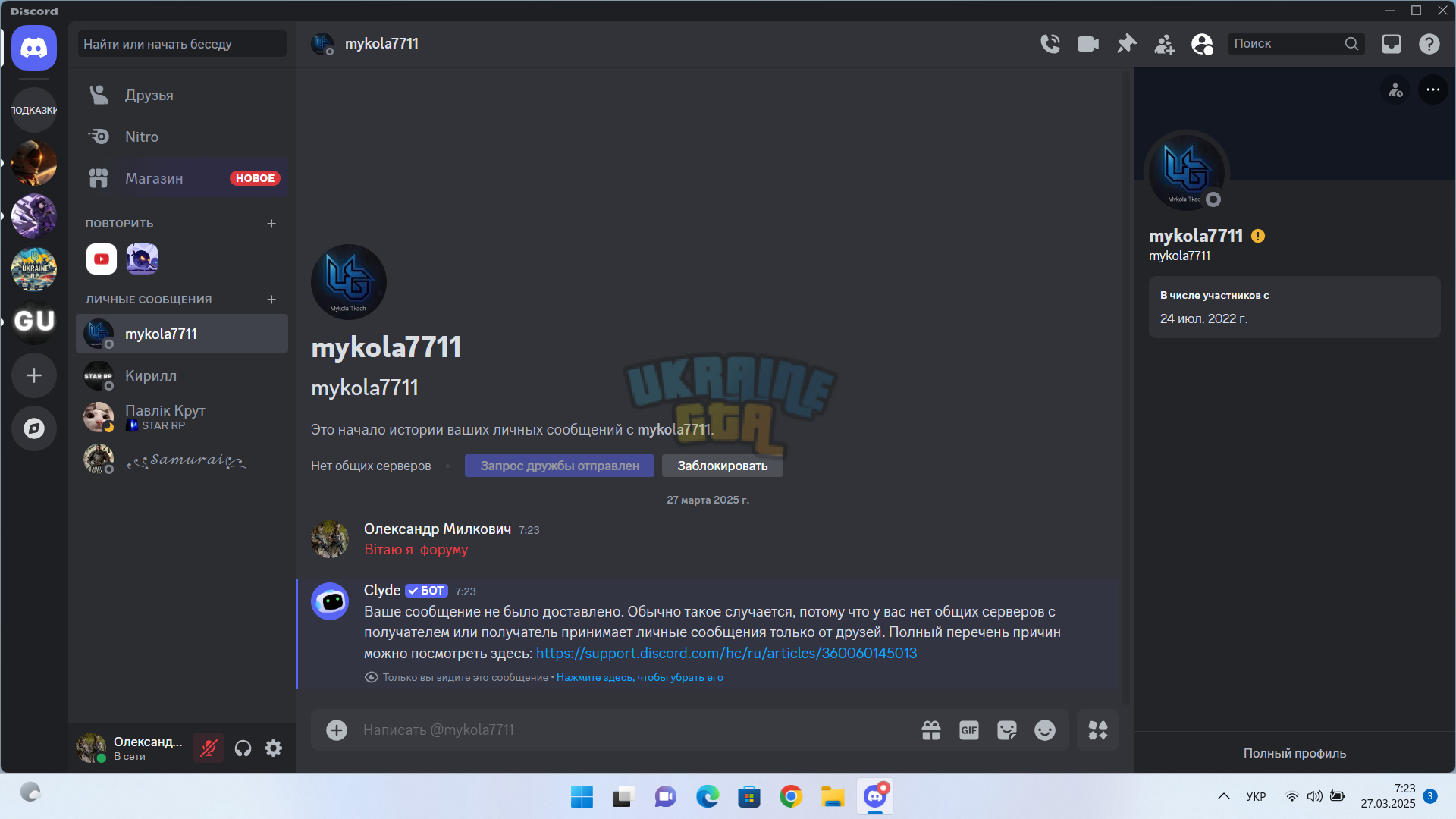Open the Кирилл conversation
Screen dimensions: 1456x819
point(182,375)
